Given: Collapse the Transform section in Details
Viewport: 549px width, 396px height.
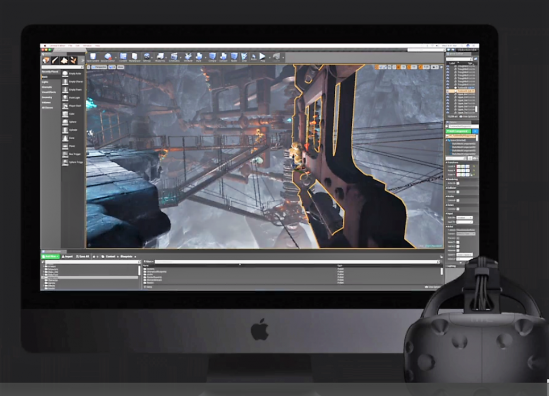Looking at the screenshot, I should pos(453,162).
